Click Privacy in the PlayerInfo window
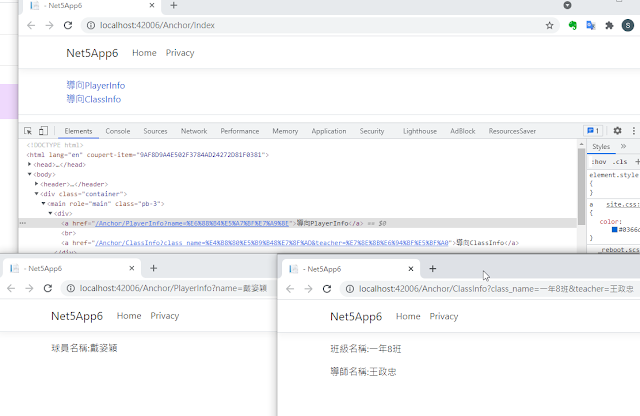 coord(164,316)
